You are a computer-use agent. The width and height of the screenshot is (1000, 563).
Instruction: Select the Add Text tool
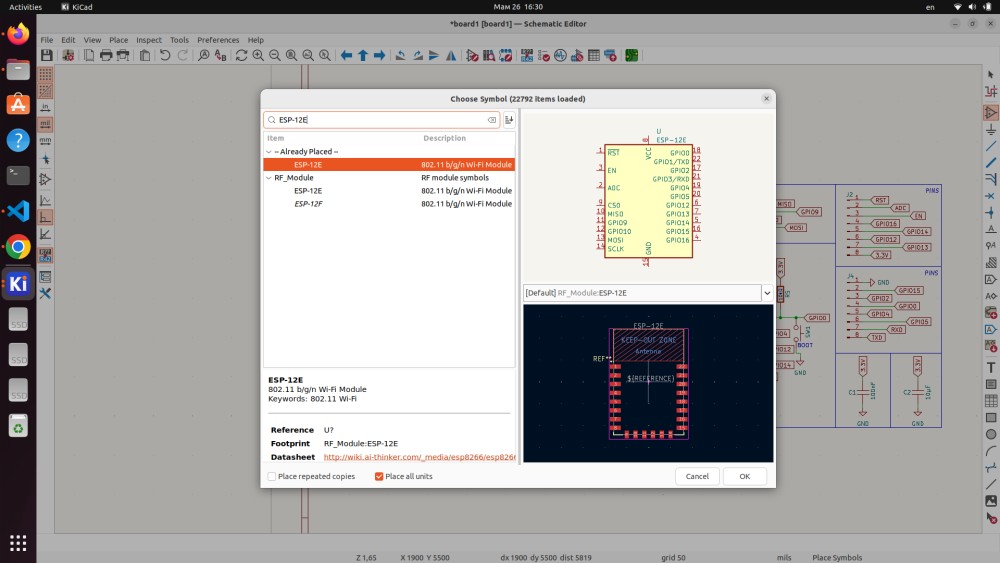pos(990,367)
